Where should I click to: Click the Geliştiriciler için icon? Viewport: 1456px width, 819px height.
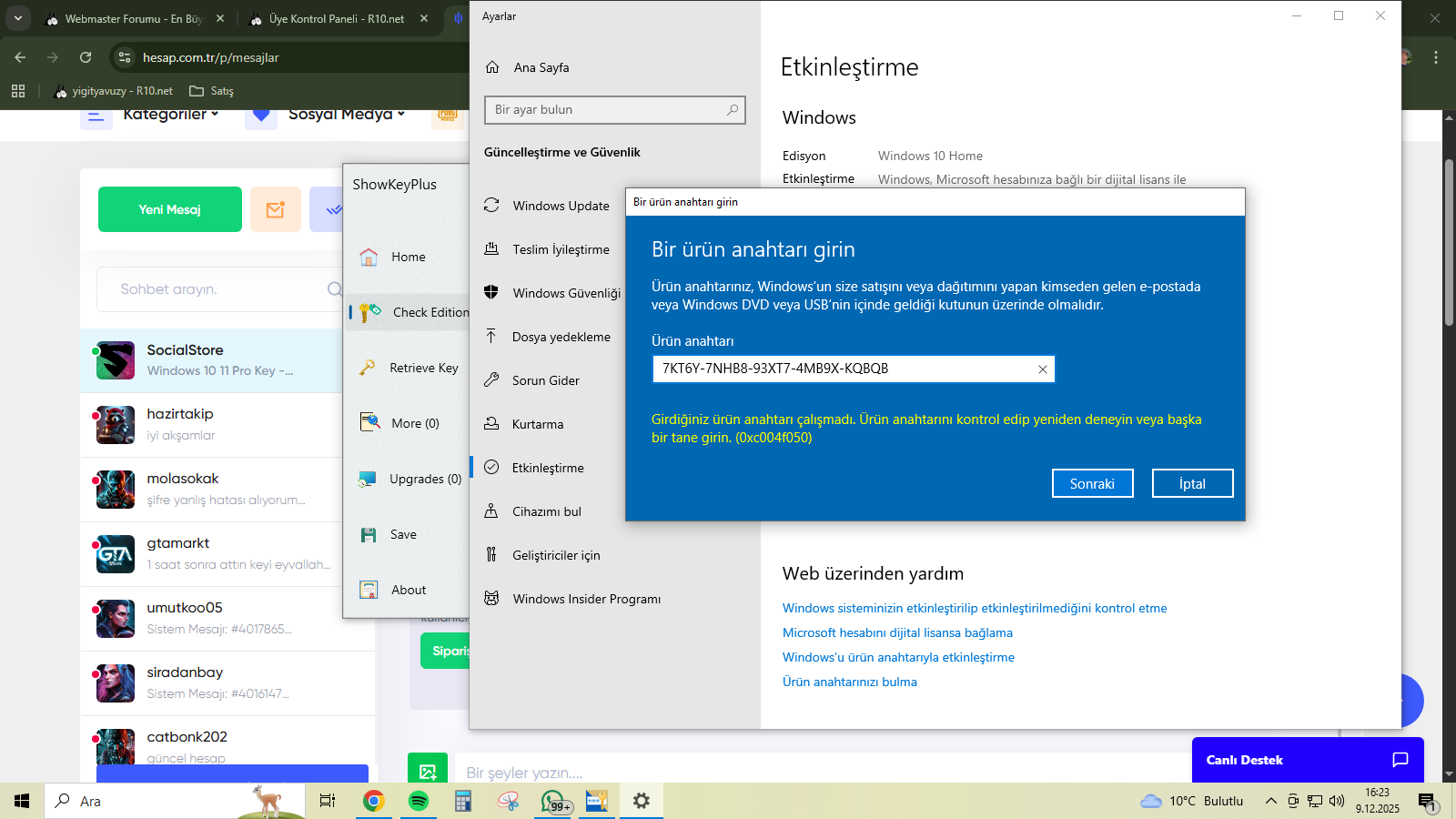pos(491,555)
